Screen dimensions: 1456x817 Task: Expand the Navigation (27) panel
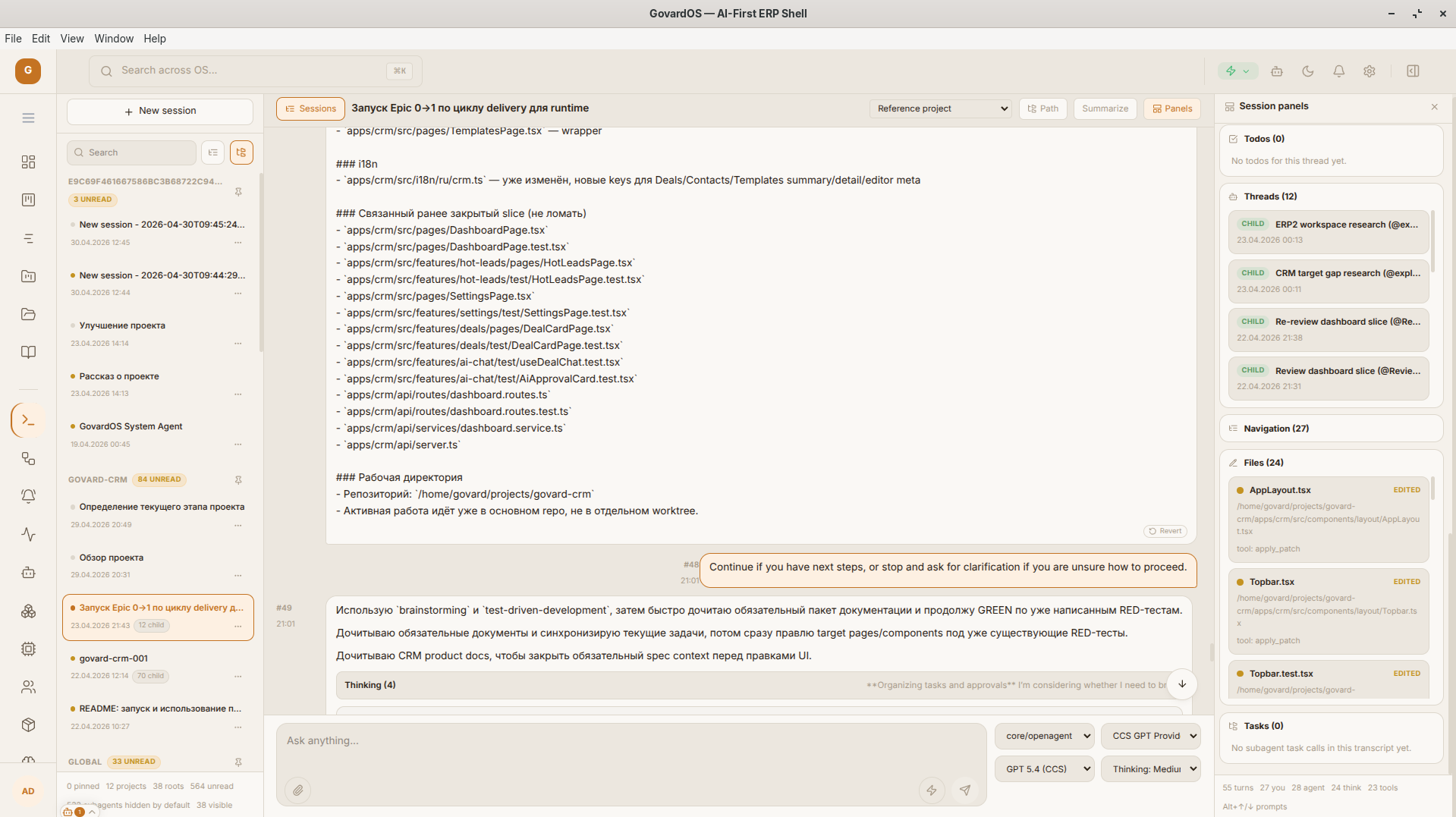[1331, 429]
